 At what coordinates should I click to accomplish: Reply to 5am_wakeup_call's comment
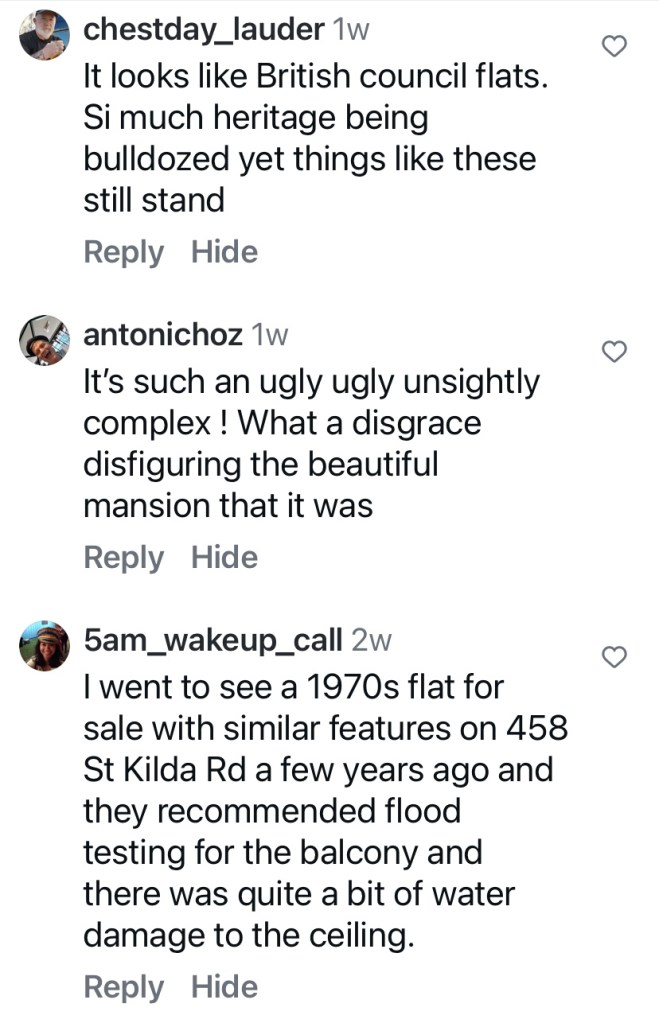pos(123,987)
